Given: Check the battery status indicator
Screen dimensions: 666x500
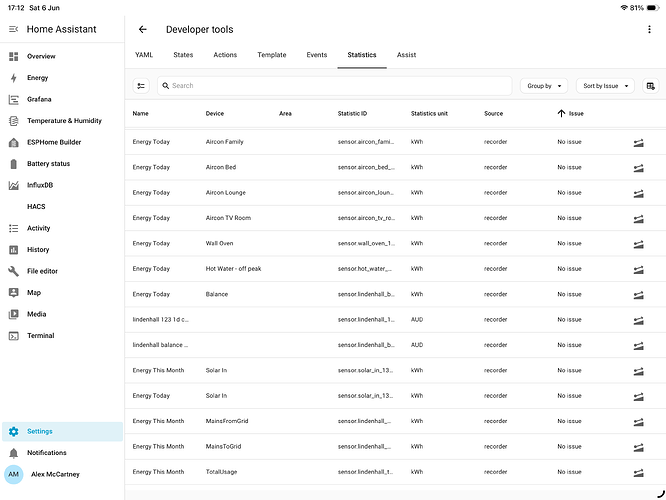Looking at the screenshot, I should pos(653,8).
